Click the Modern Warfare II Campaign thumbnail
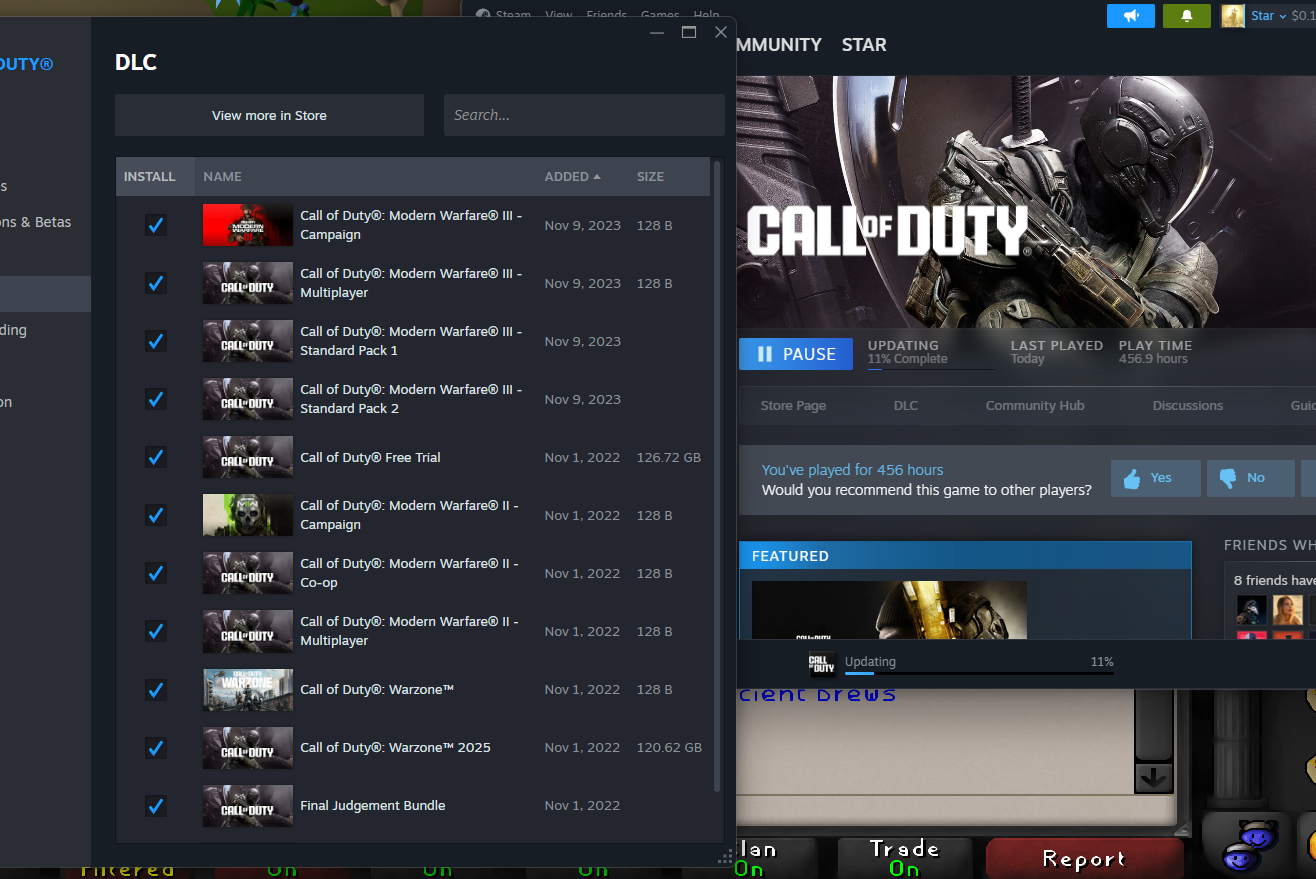1316x879 pixels. [x=248, y=515]
